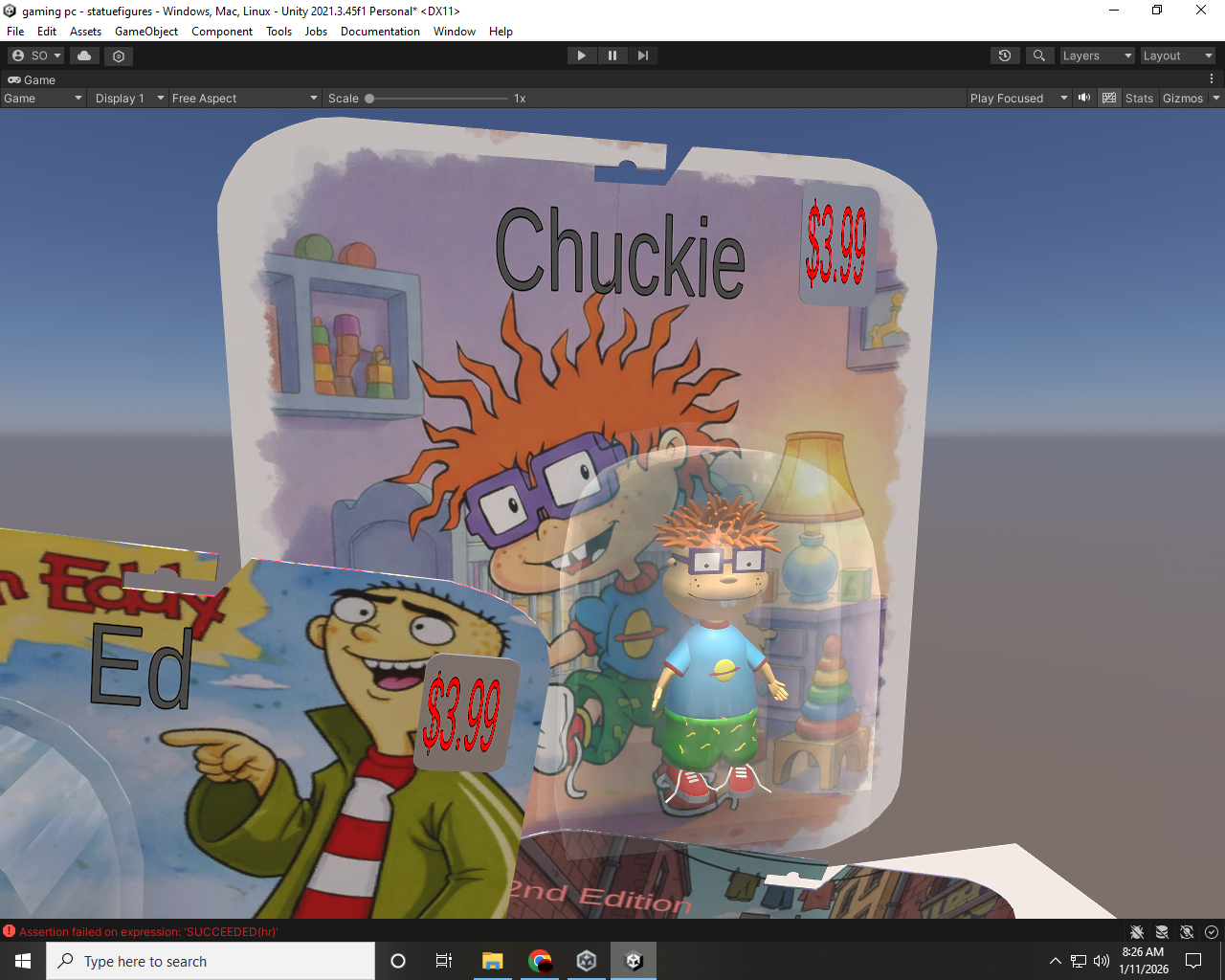Image resolution: width=1225 pixels, height=980 pixels.
Task: Click the red error icon in status bar
Action: (x=10, y=931)
